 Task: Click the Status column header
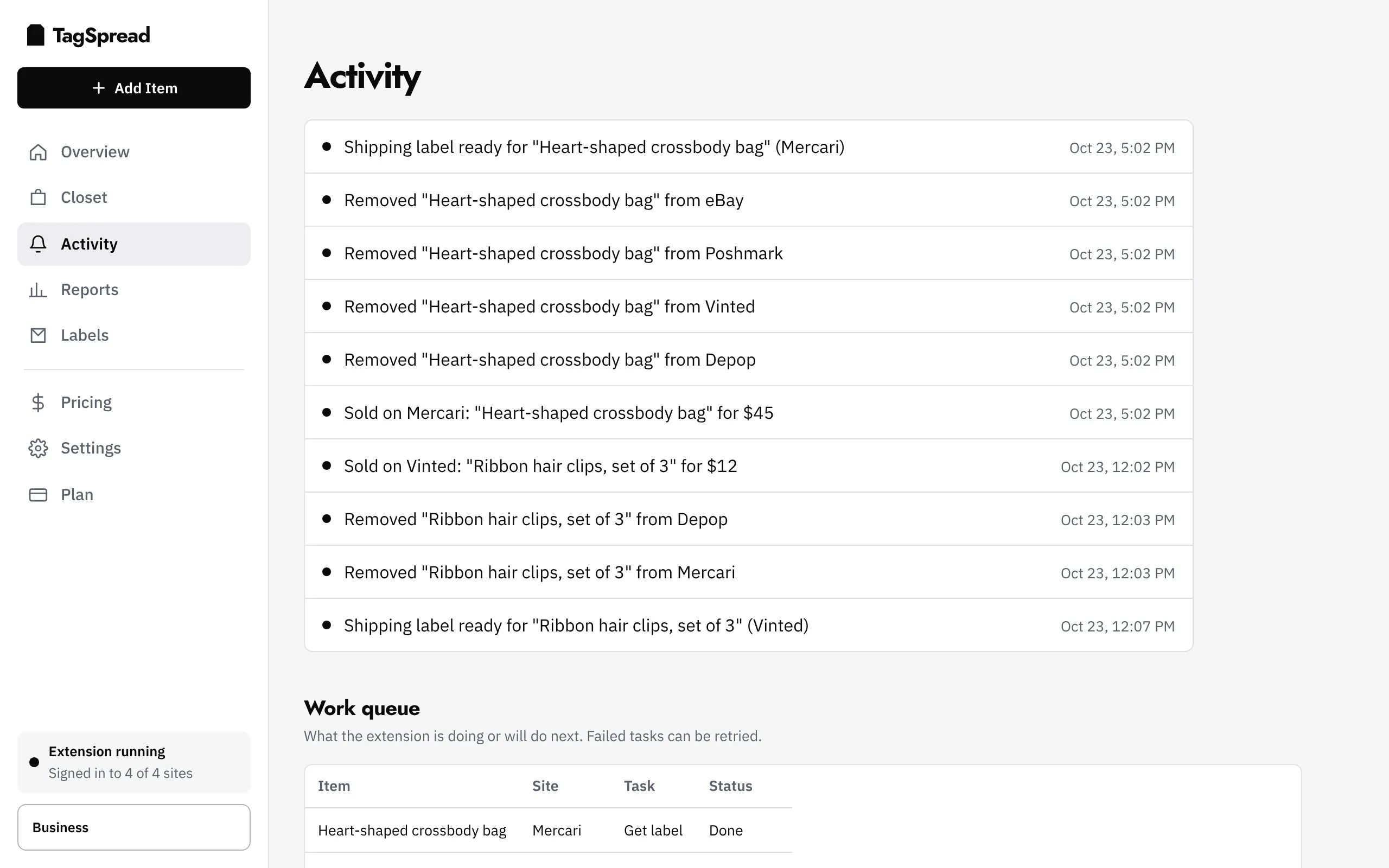pyautogui.click(x=731, y=786)
